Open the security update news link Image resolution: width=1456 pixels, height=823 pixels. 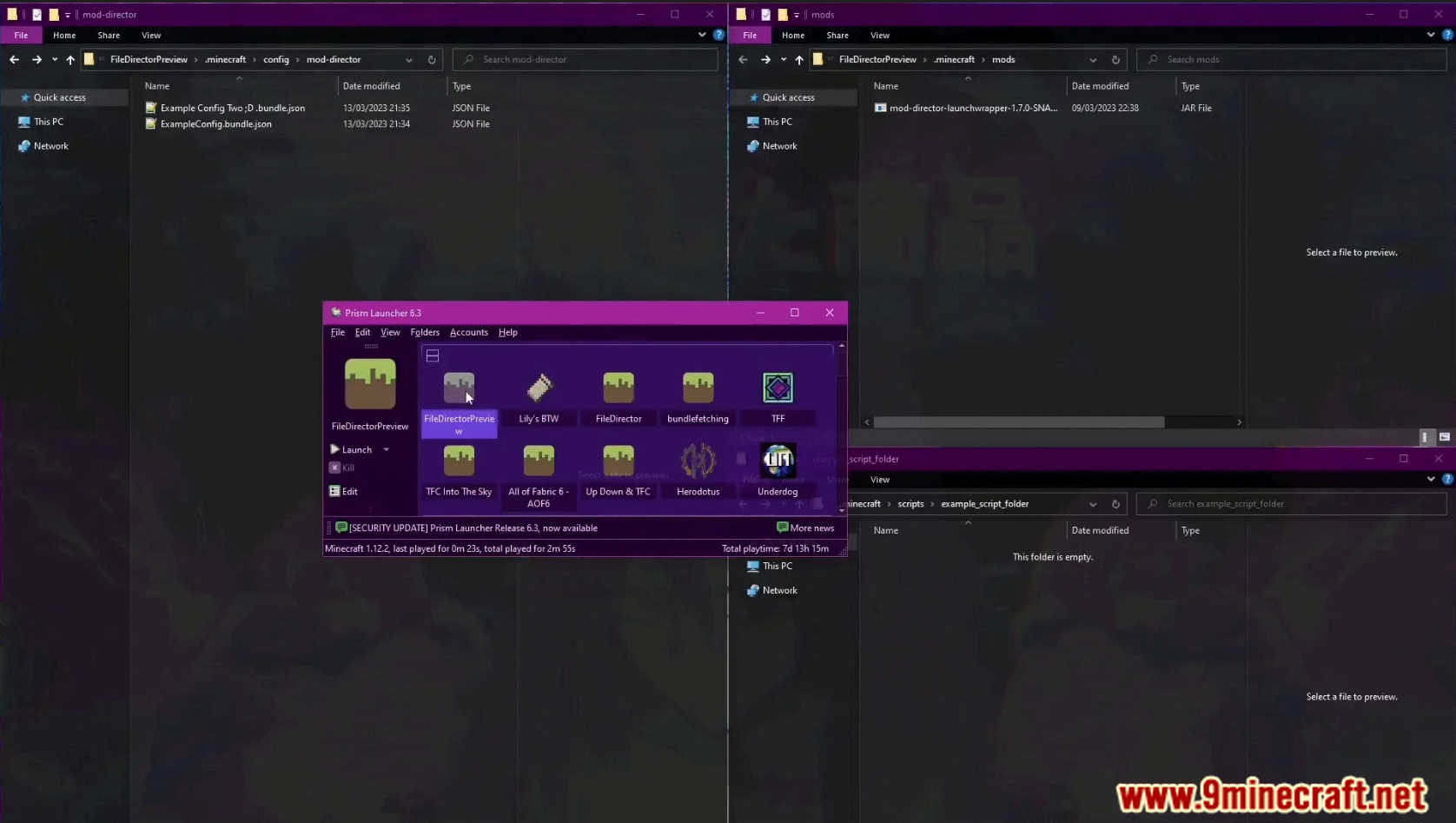[467, 528]
